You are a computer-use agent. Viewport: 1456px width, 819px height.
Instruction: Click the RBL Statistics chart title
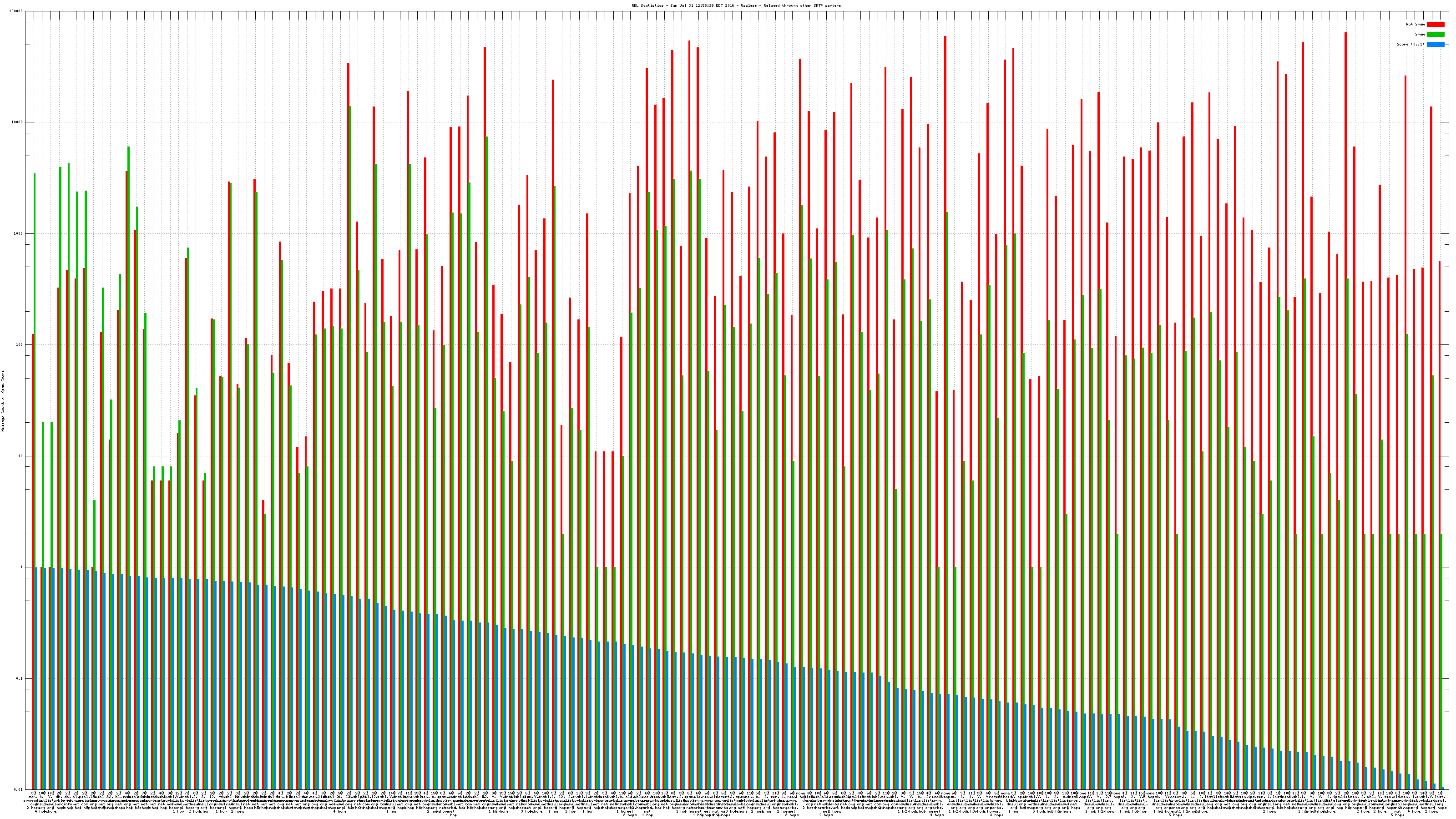pos(736,5)
